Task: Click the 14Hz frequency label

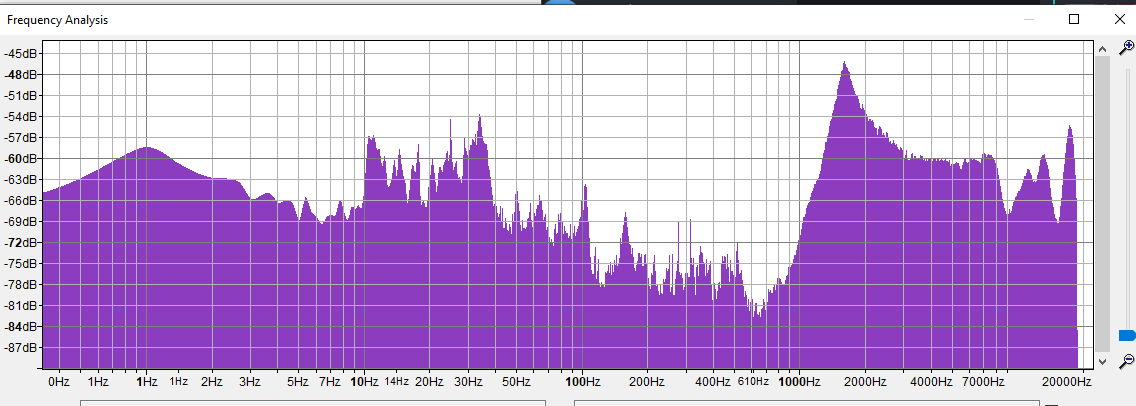Action: pyautogui.click(x=396, y=381)
